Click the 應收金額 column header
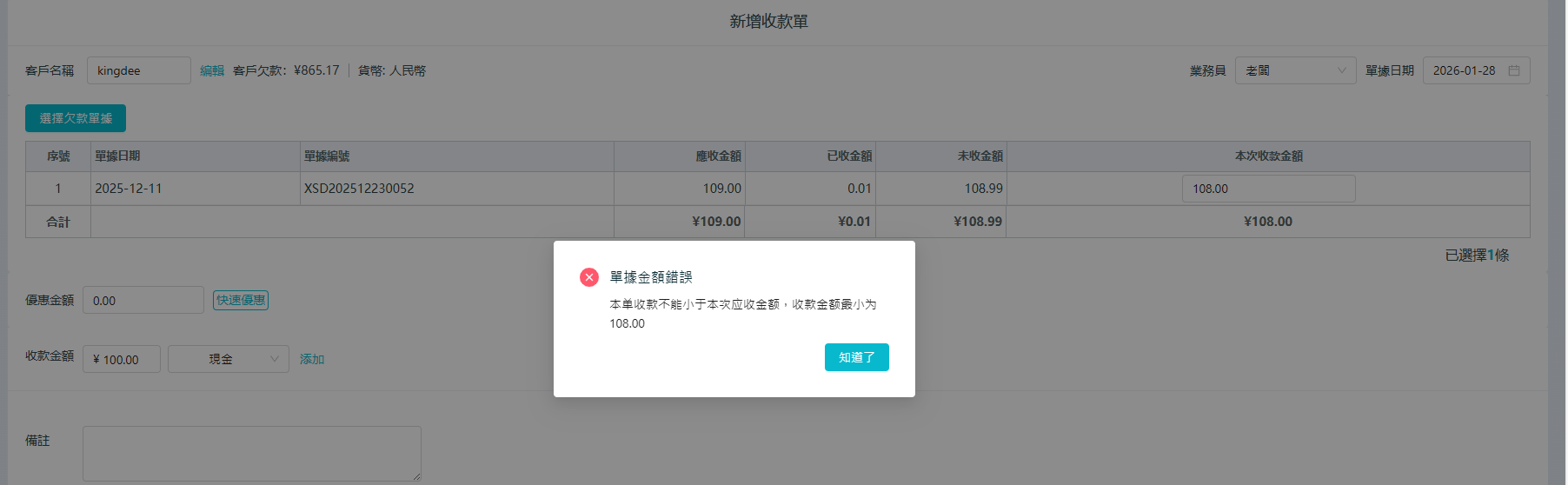Screen dimensions: 1568x485 click(x=718, y=156)
